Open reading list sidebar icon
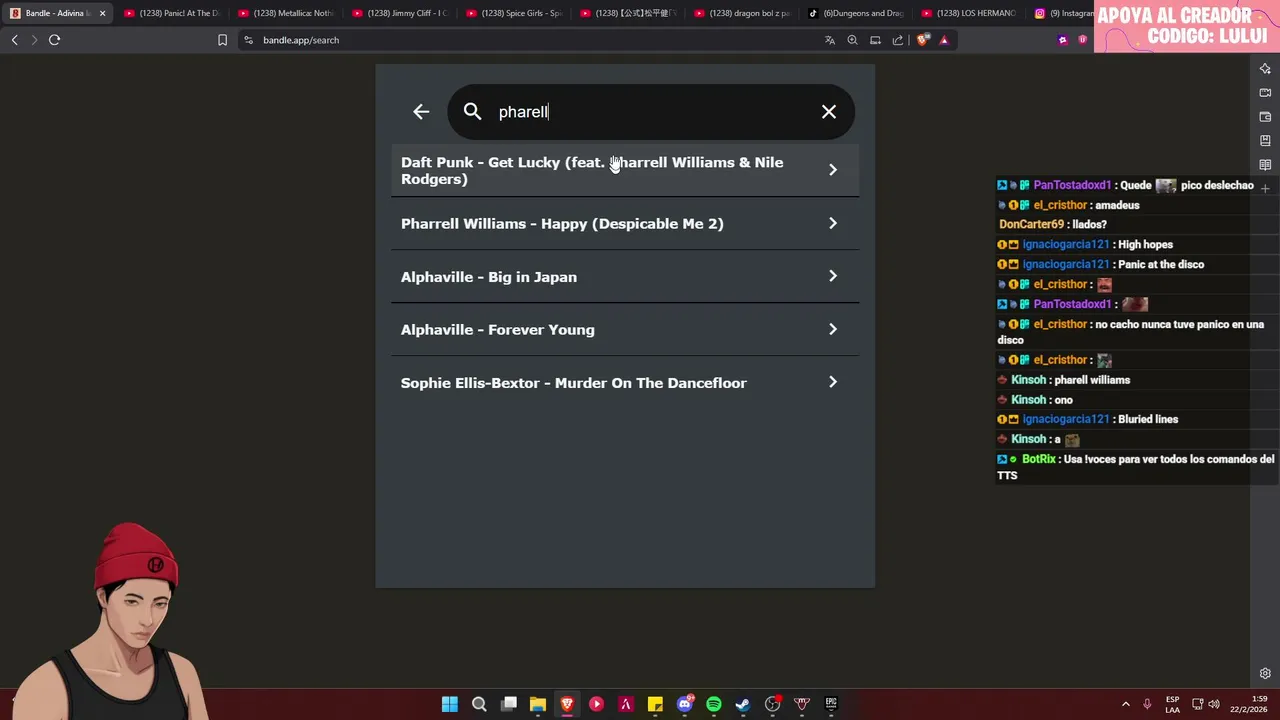The image size is (1280, 720). coord(1265,165)
